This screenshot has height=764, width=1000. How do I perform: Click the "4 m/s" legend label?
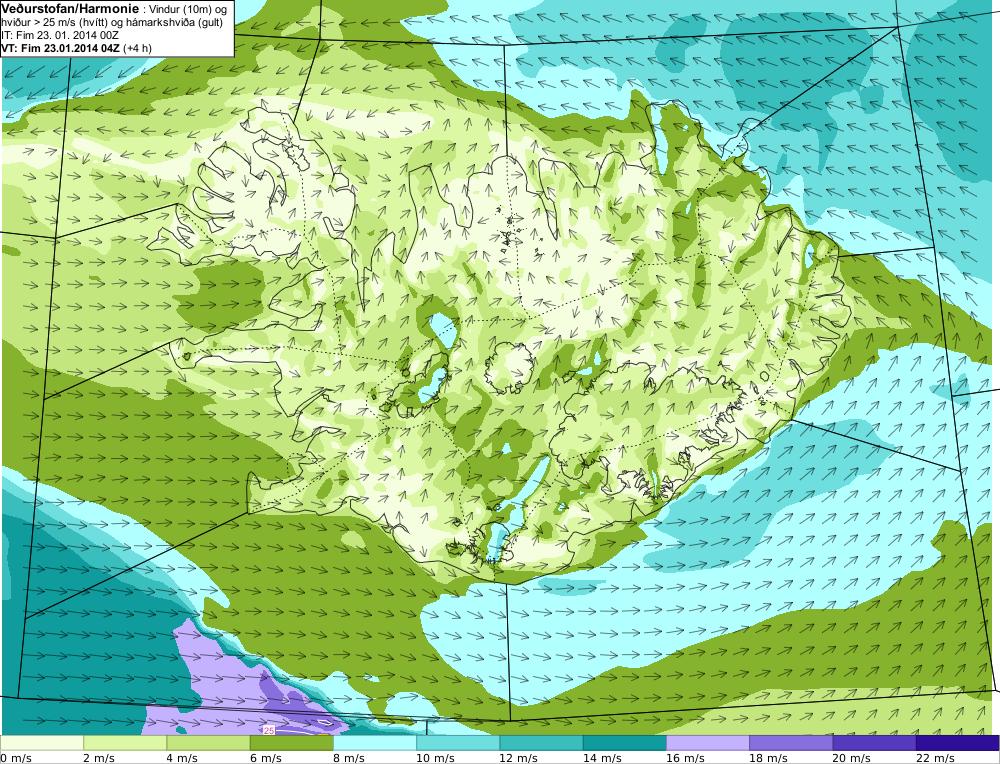click(182, 758)
